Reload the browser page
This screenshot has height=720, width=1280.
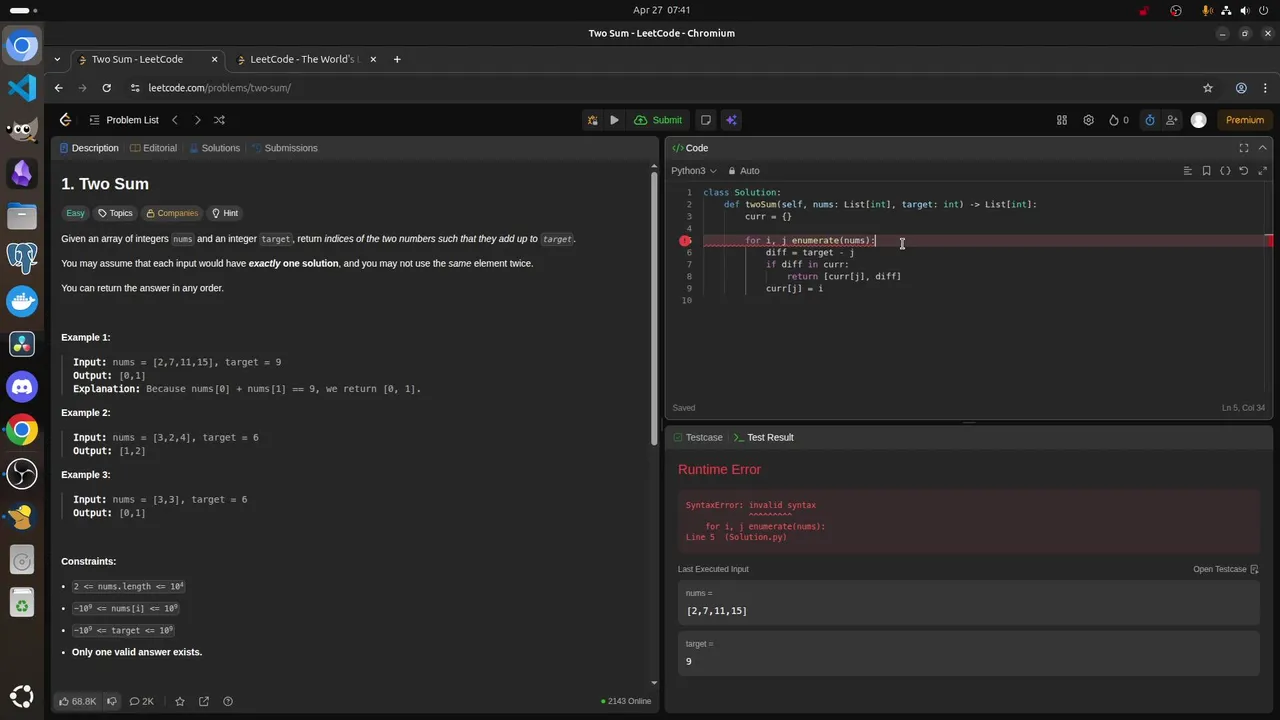[x=106, y=88]
